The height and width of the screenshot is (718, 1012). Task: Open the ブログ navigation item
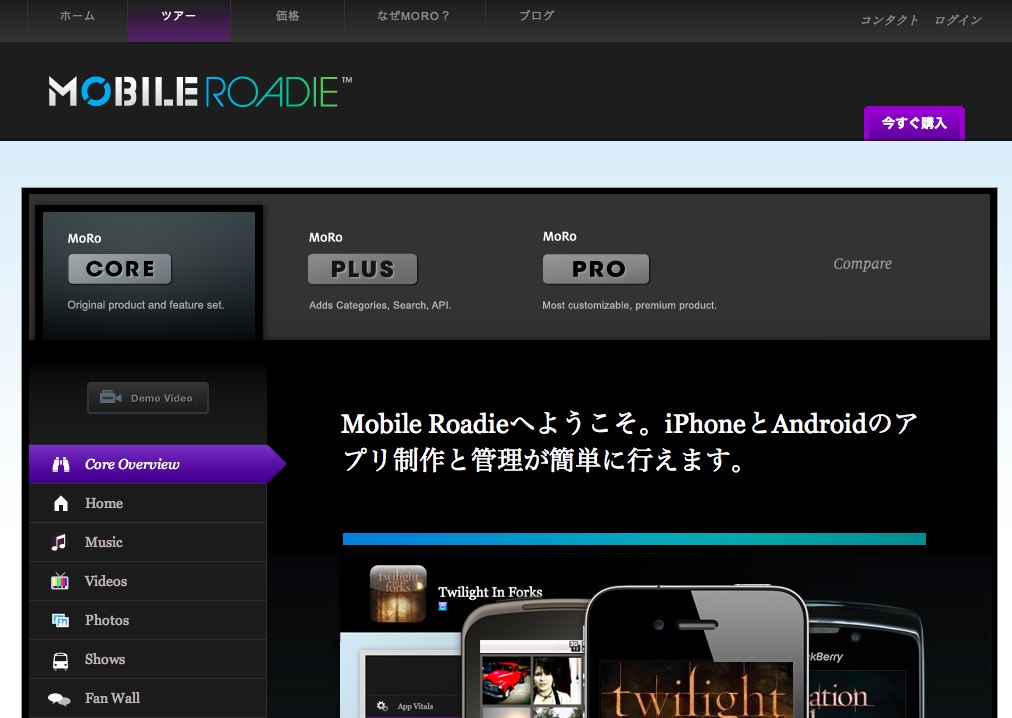[536, 16]
